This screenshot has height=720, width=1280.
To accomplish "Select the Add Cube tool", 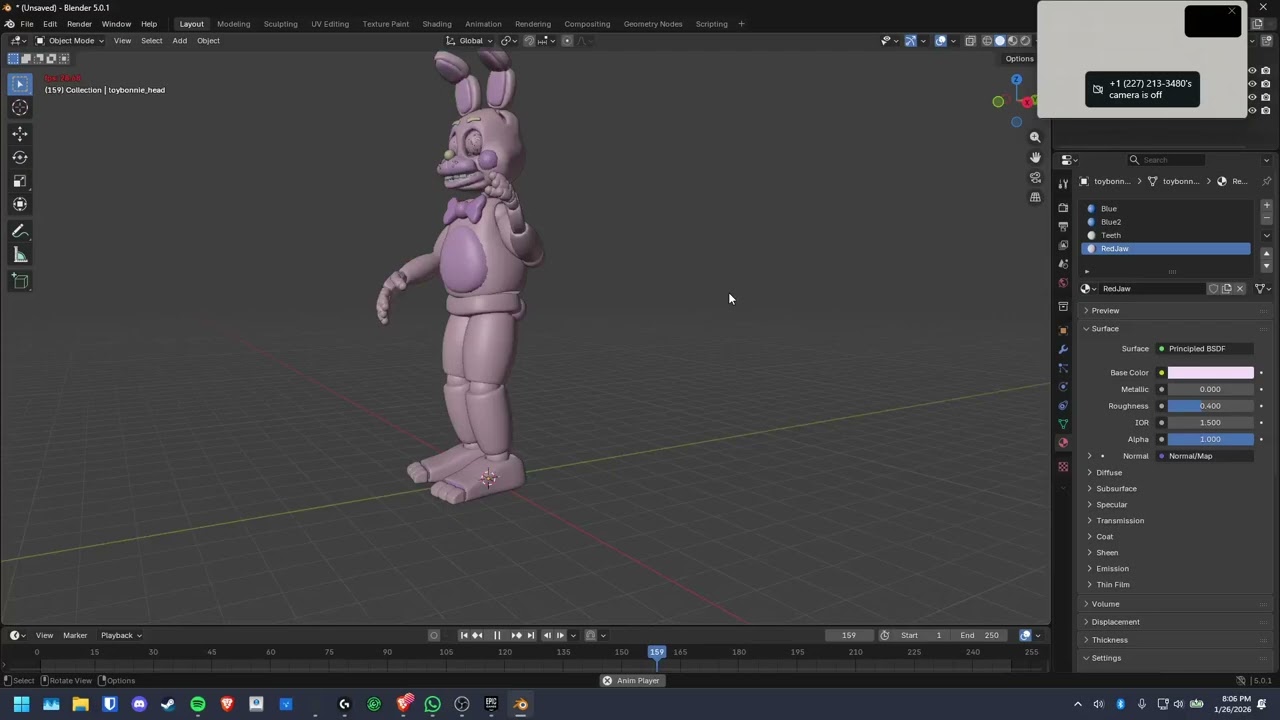I will point(20,281).
